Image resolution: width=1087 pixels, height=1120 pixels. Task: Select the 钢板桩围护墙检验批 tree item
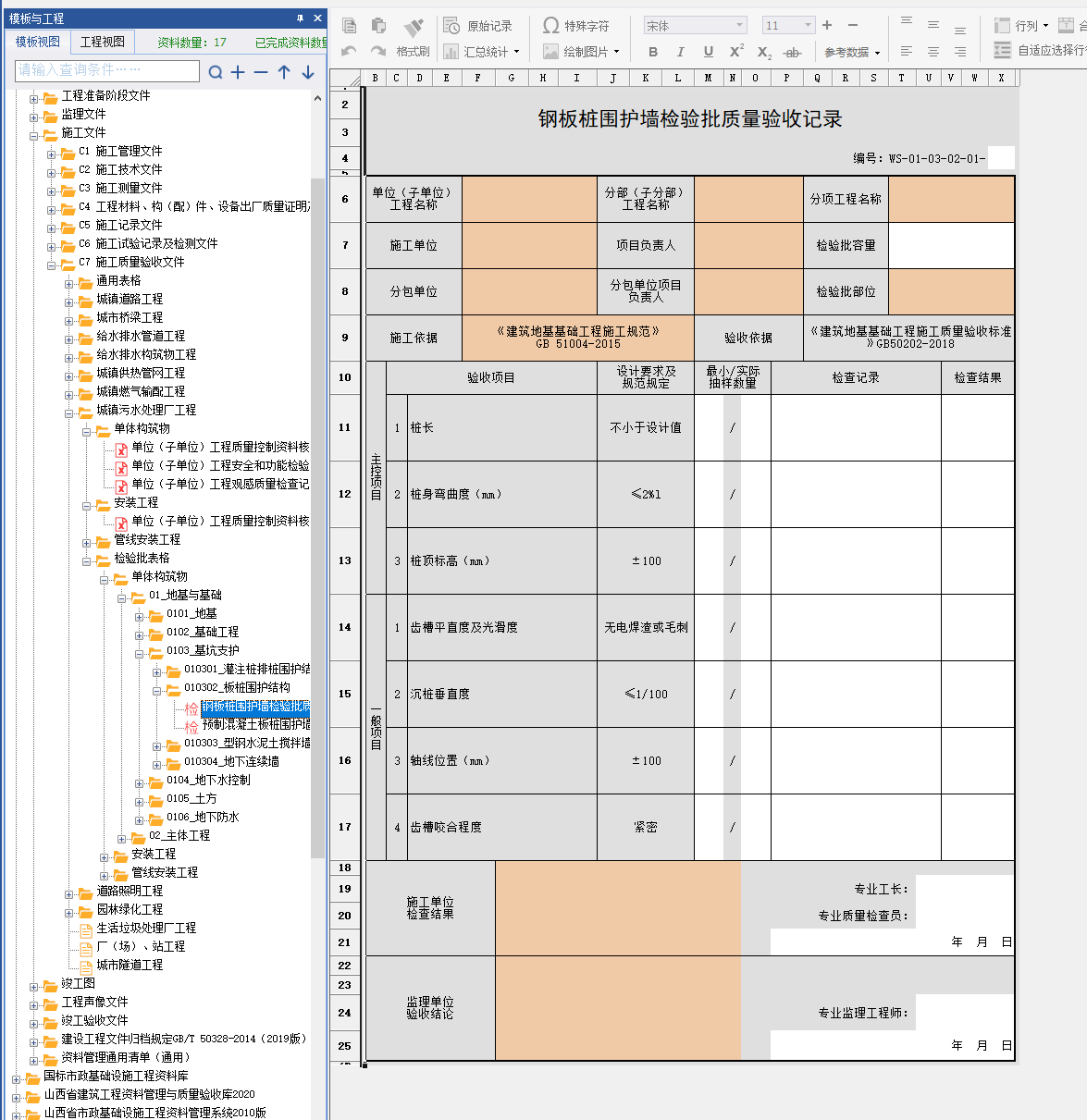(x=255, y=707)
